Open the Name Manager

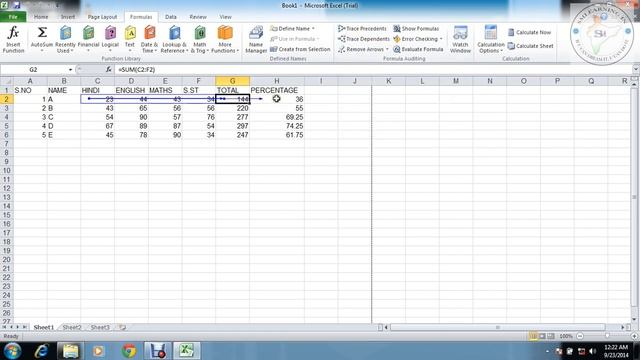pos(256,39)
